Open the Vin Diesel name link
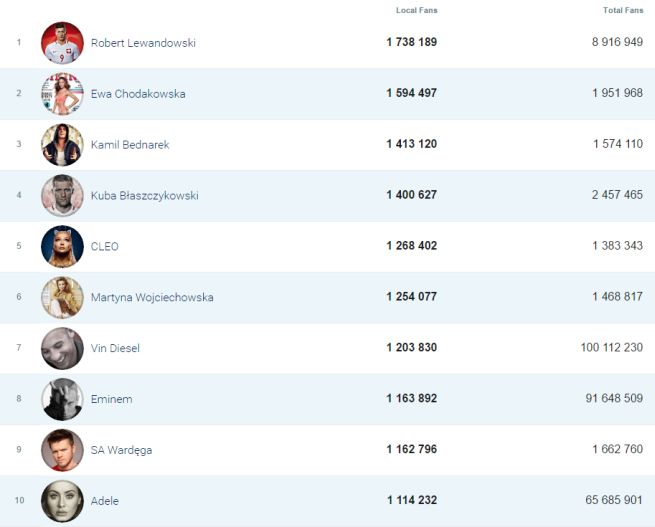This screenshot has height=527, width=655. 115,349
